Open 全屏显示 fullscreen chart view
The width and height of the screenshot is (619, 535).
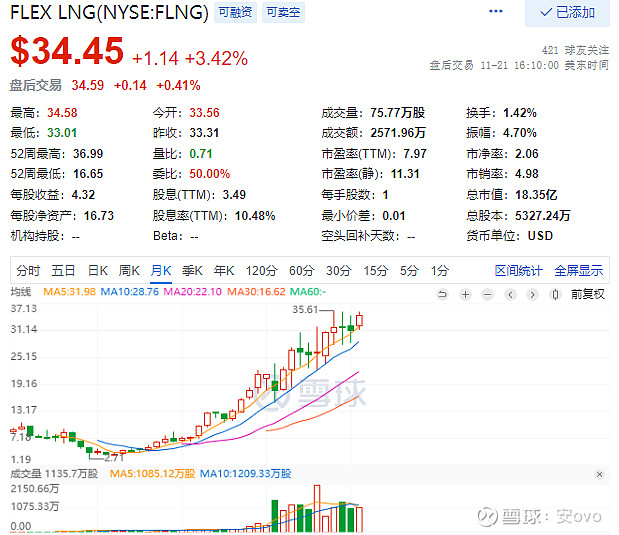pos(579,271)
